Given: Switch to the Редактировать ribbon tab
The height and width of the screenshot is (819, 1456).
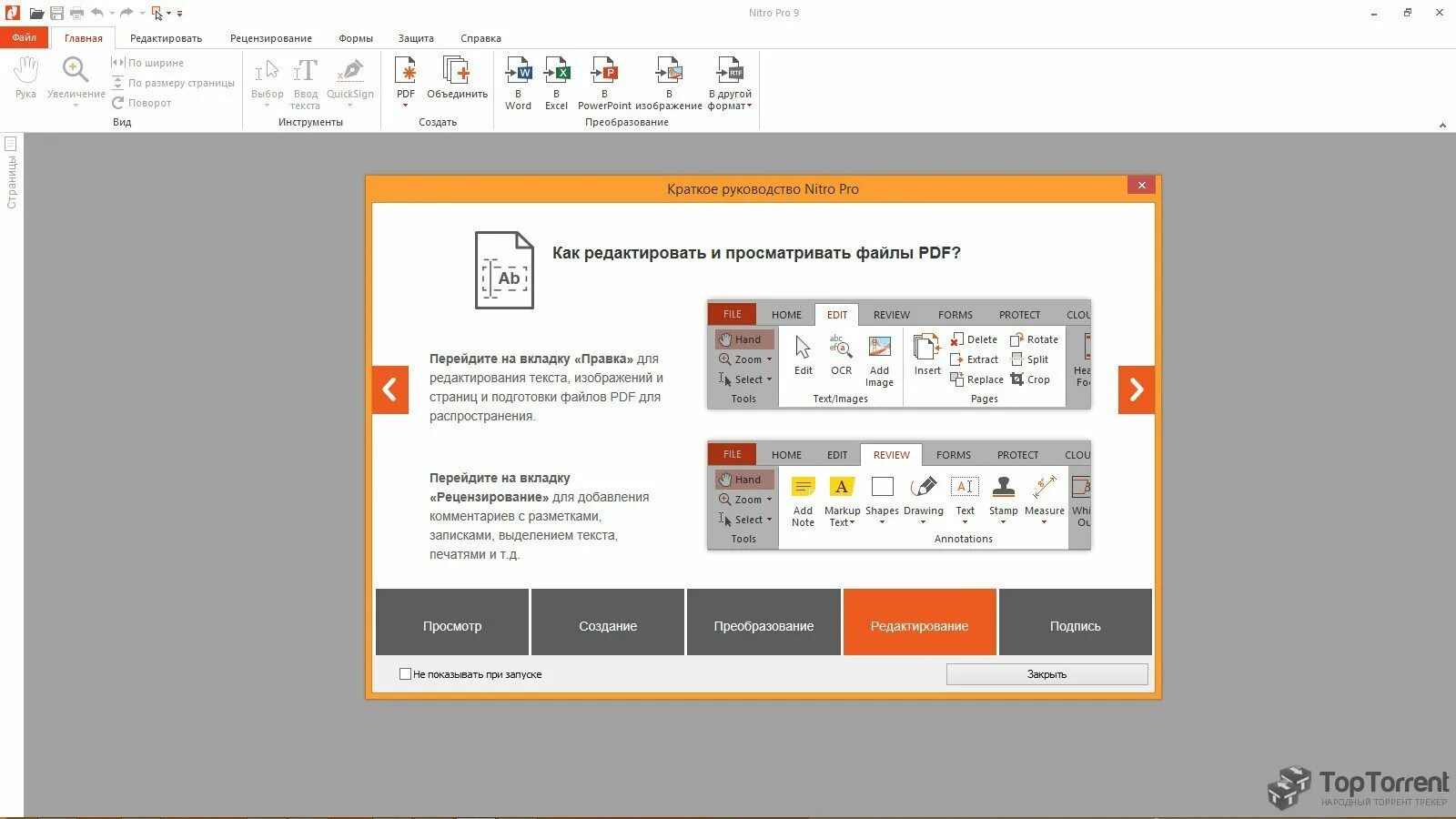Looking at the screenshot, I should [166, 38].
